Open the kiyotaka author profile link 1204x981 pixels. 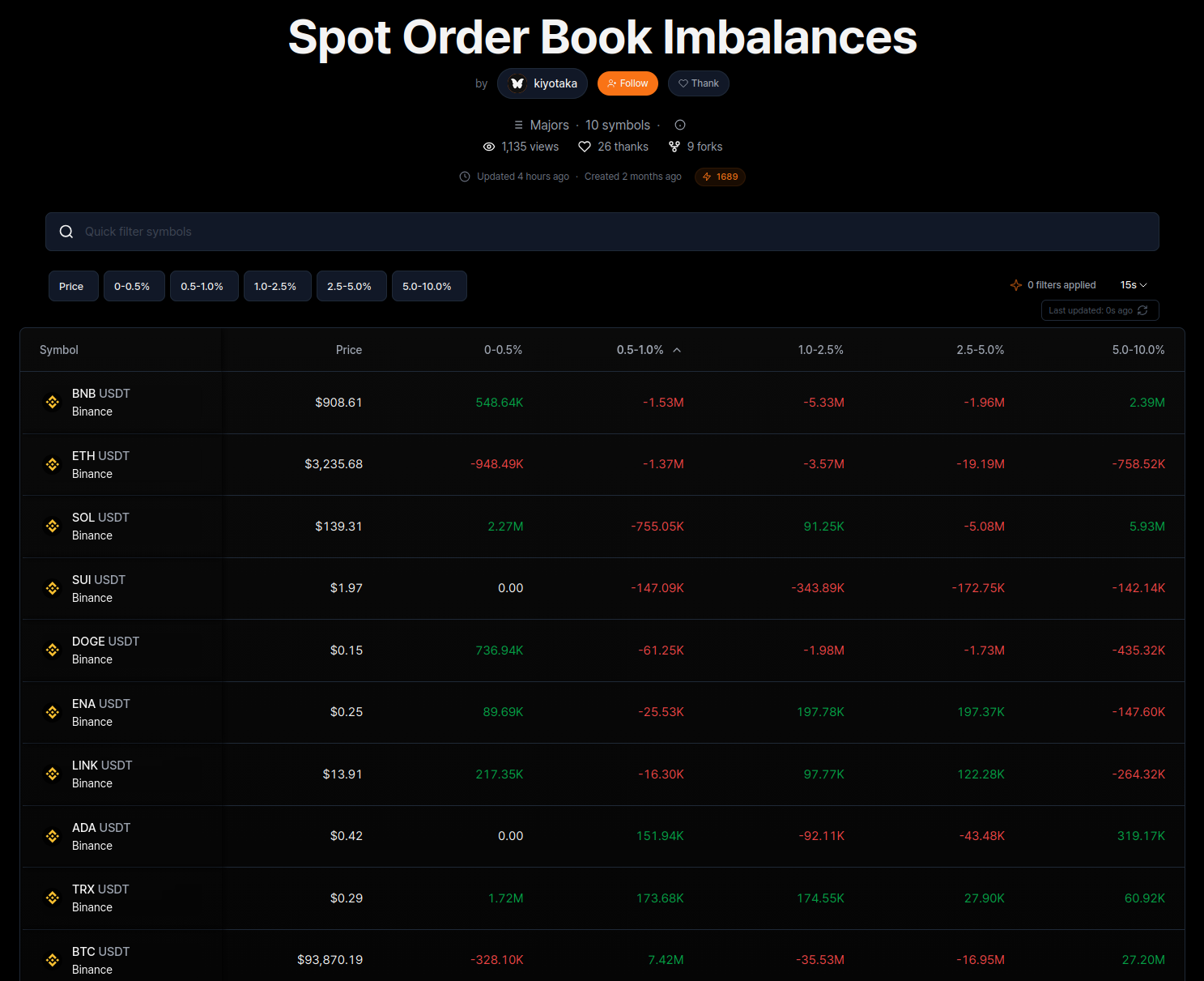[x=542, y=83]
